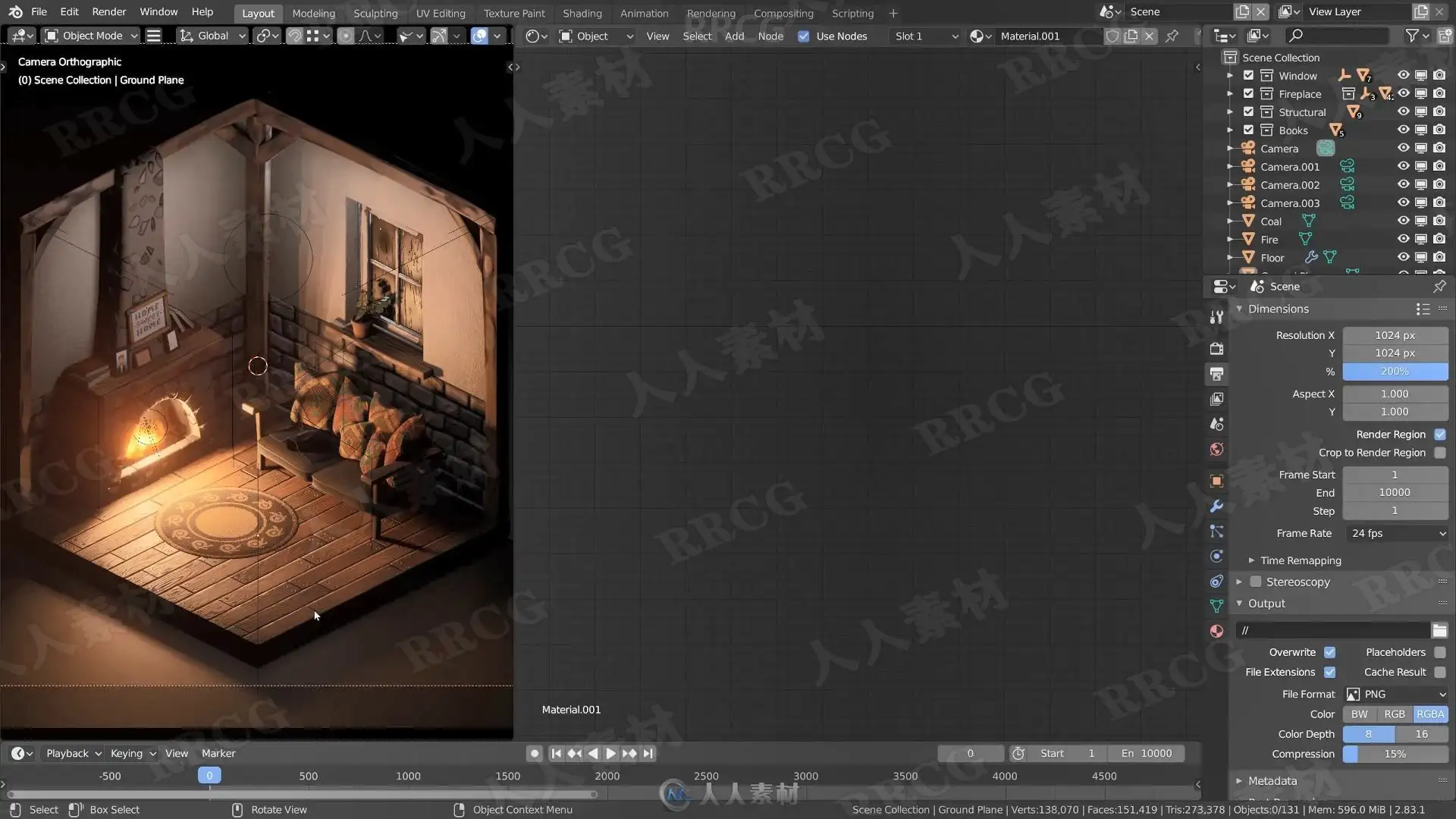Uncheck Use Nodes in the node editor

(x=804, y=36)
